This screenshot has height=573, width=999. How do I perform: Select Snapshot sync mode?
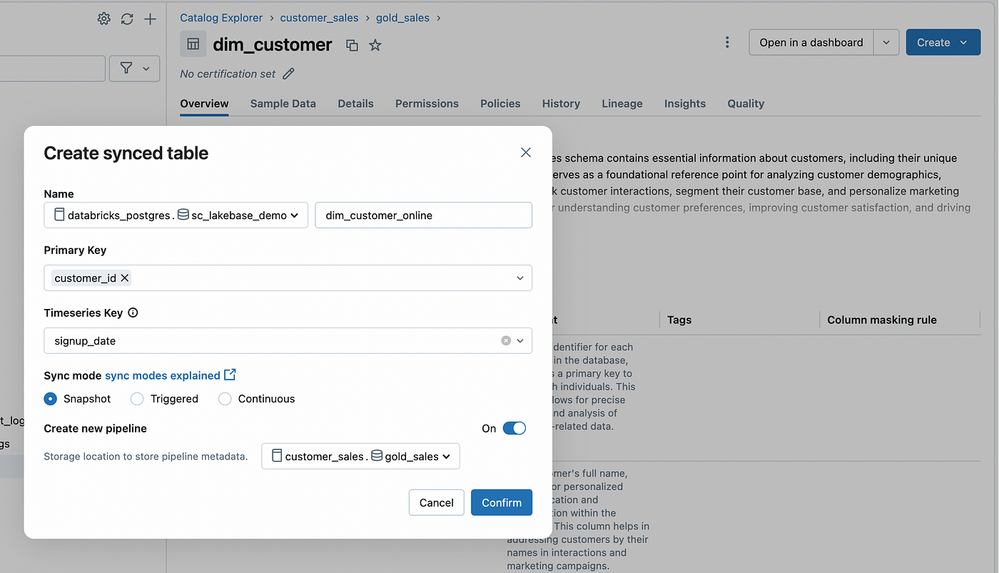51,399
